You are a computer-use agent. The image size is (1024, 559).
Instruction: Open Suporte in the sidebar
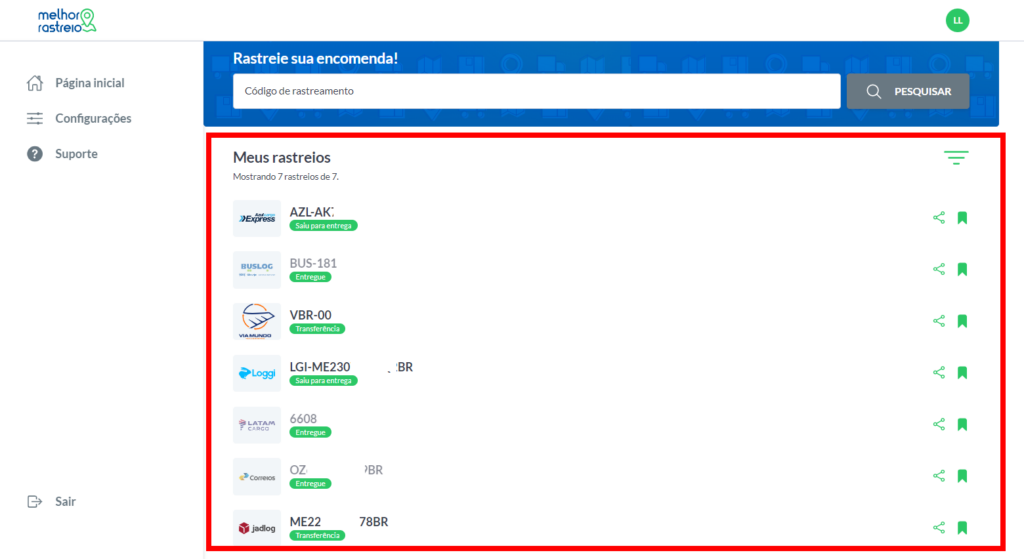pyautogui.click(x=76, y=153)
